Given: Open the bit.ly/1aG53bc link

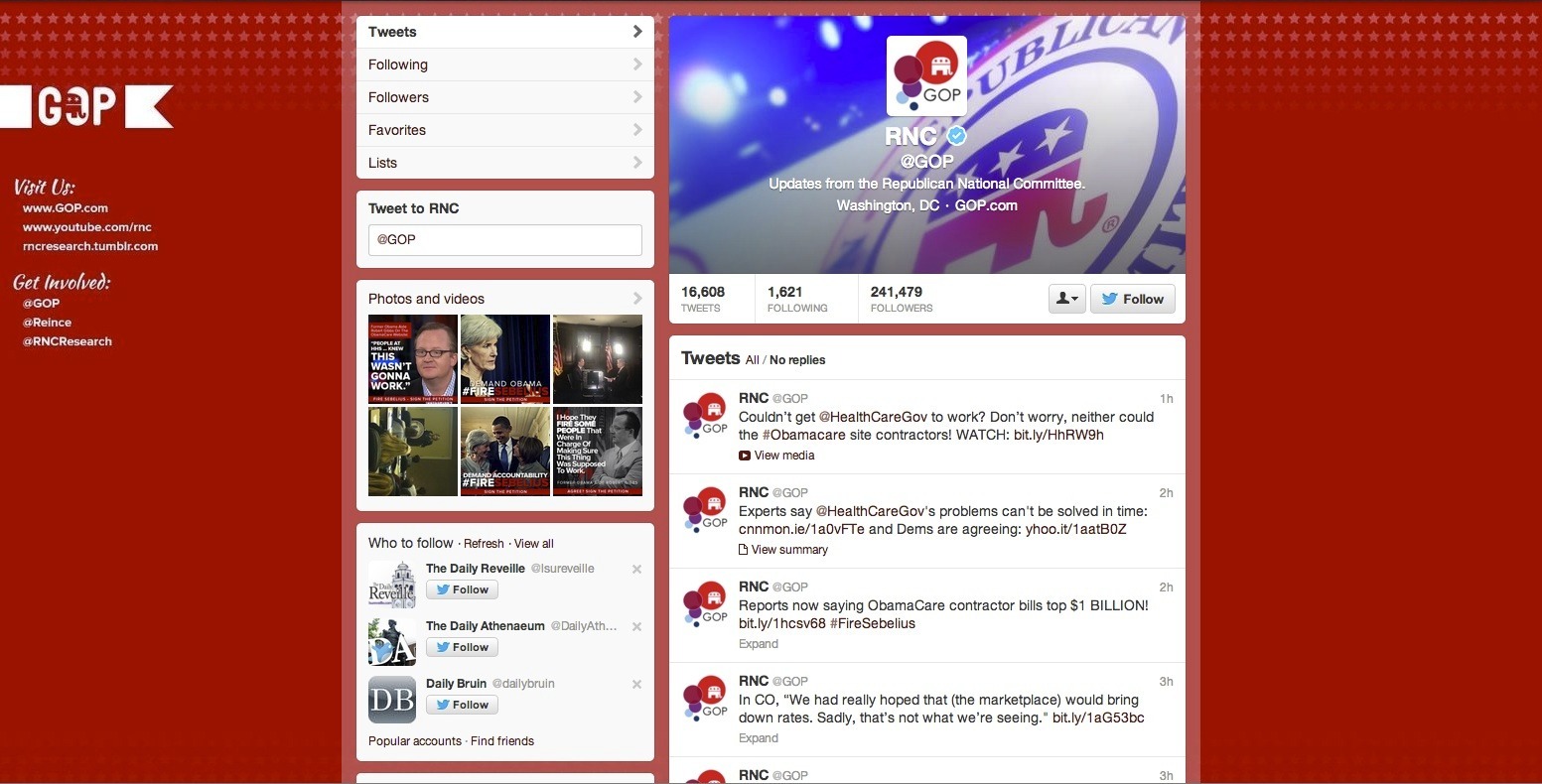Looking at the screenshot, I should click(1098, 718).
